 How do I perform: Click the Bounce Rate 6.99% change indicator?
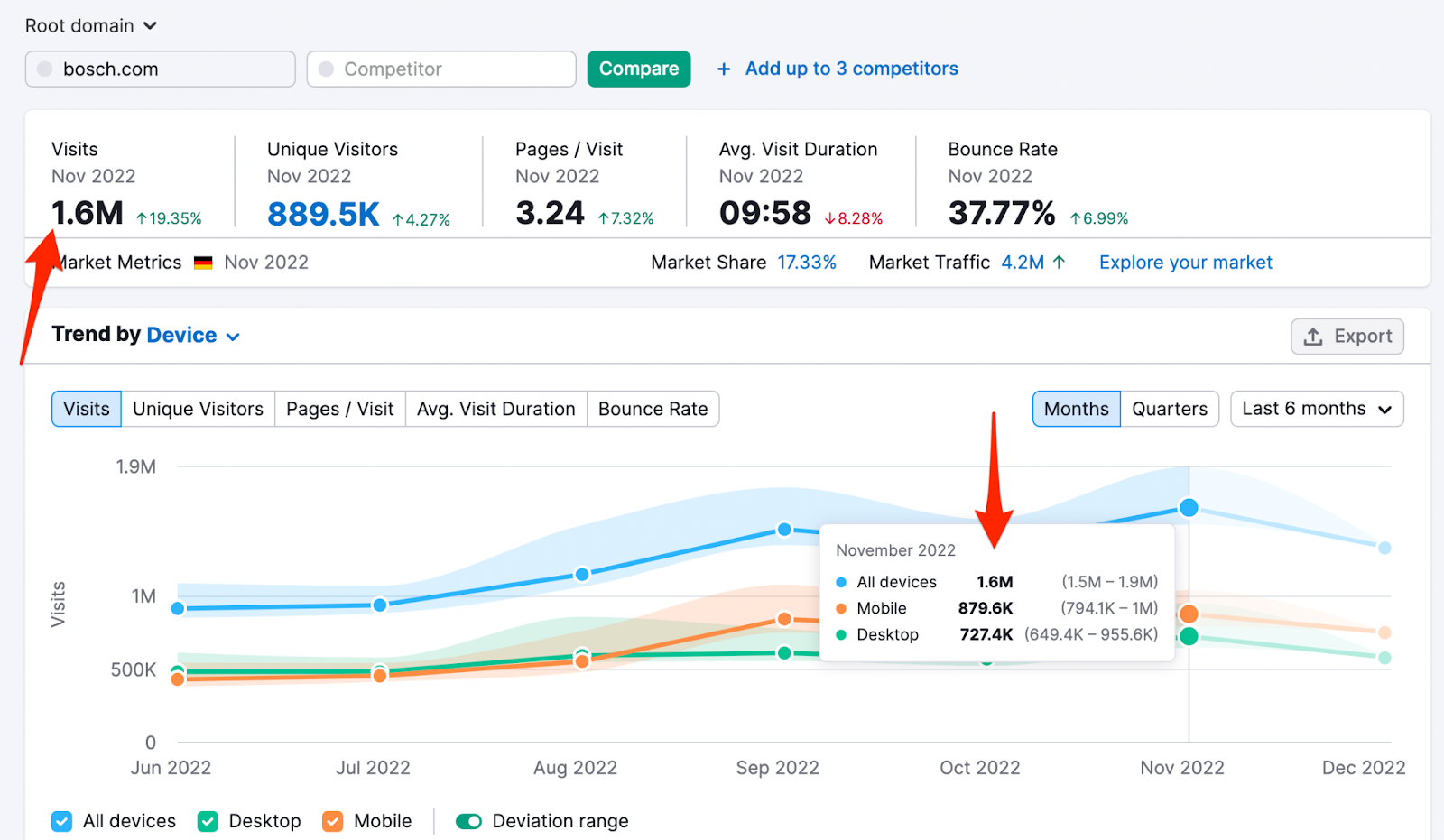1098,218
